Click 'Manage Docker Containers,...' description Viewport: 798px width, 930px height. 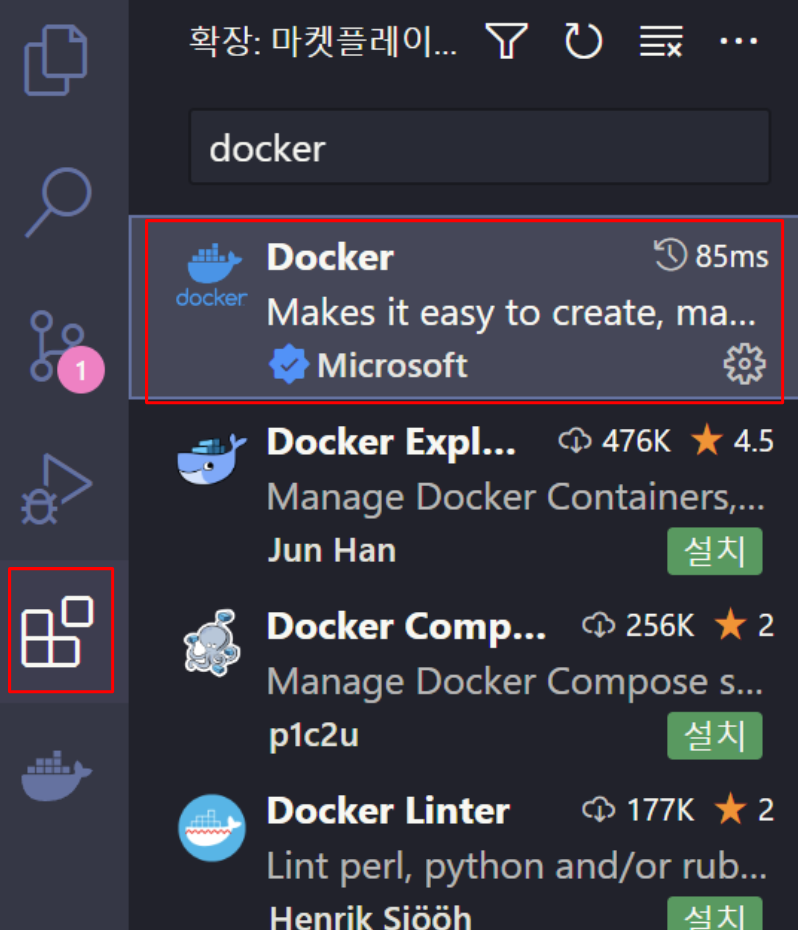(516, 497)
